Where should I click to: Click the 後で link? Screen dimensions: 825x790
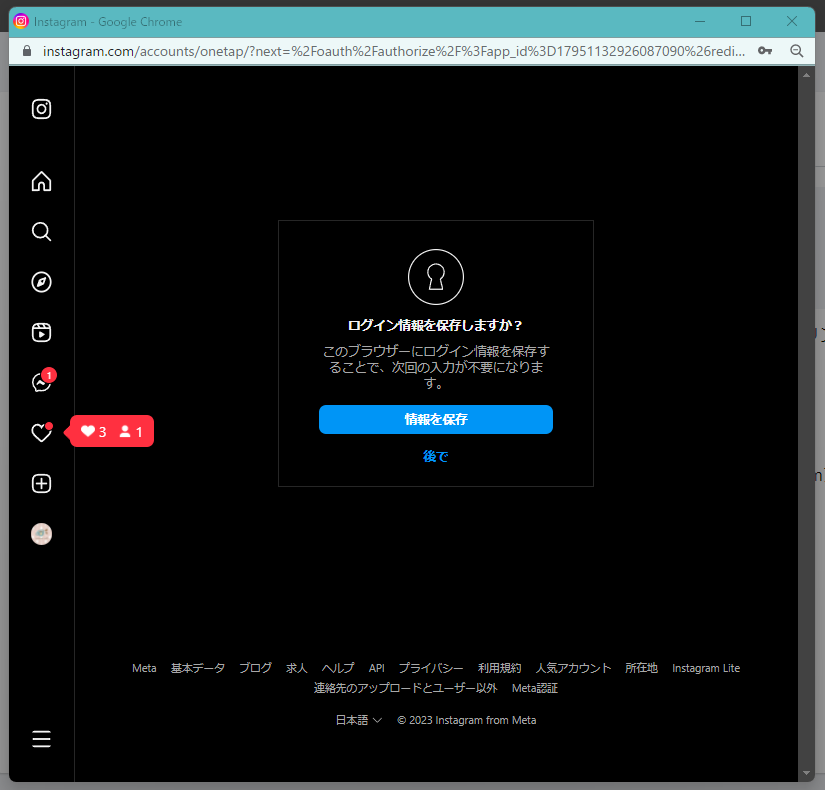435,456
